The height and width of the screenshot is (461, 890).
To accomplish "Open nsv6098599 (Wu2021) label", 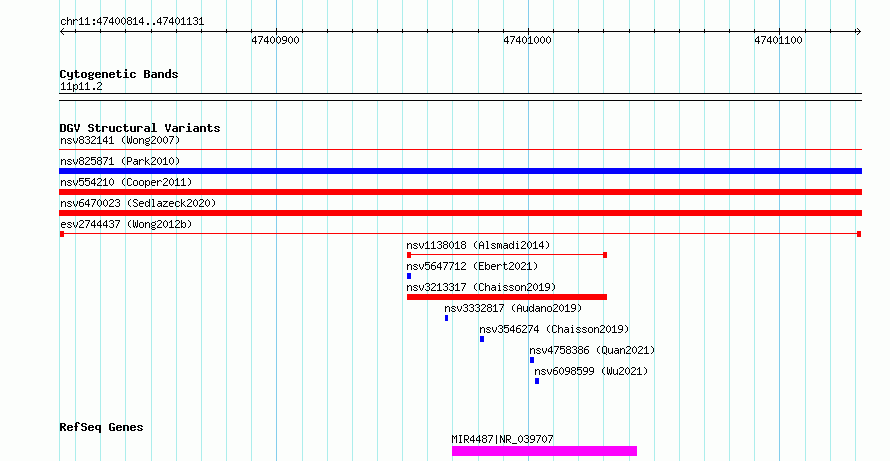I will pyautogui.click(x=591, y=371).
